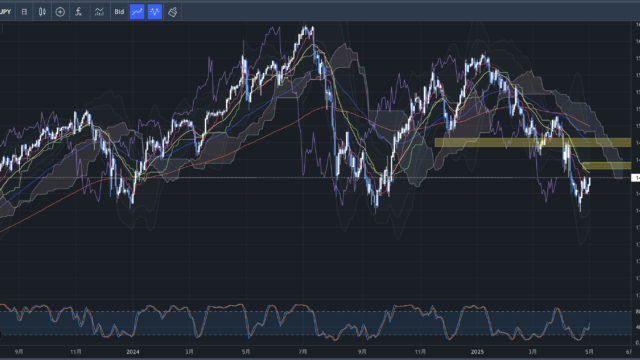Screen dimensions: 640x360
Task: Click the 7月 label on time axis
Action: (x=303, y=352)
